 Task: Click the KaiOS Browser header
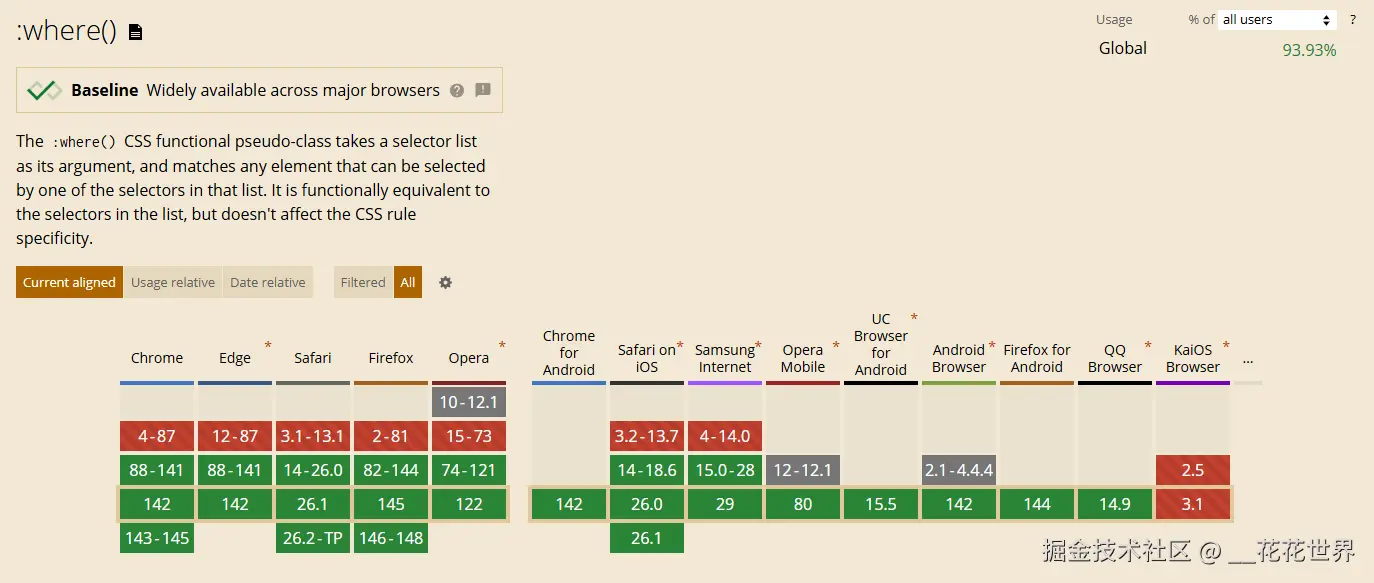click(1193, 358)
